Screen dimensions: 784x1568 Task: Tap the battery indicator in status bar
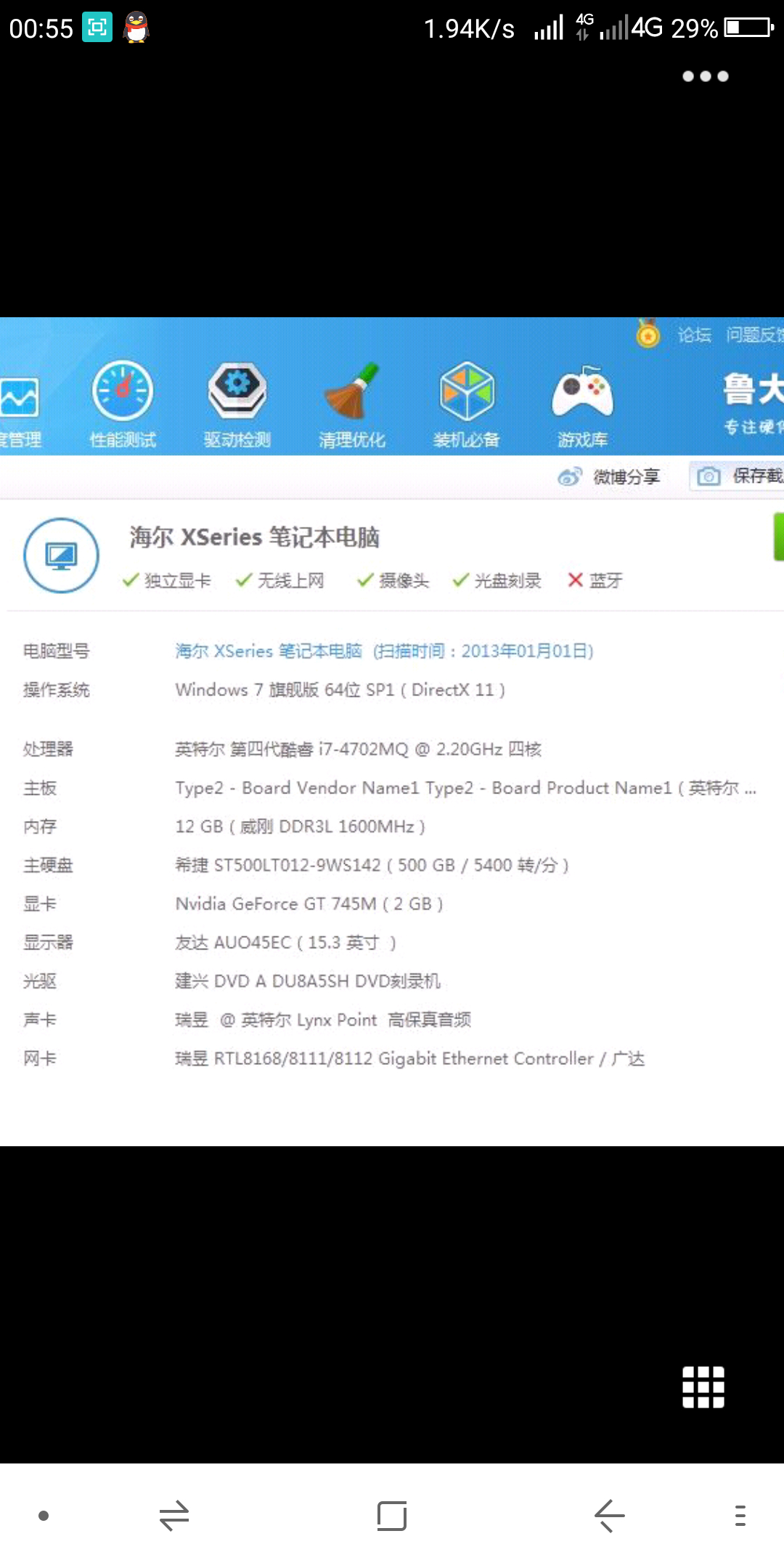point(750,28)
